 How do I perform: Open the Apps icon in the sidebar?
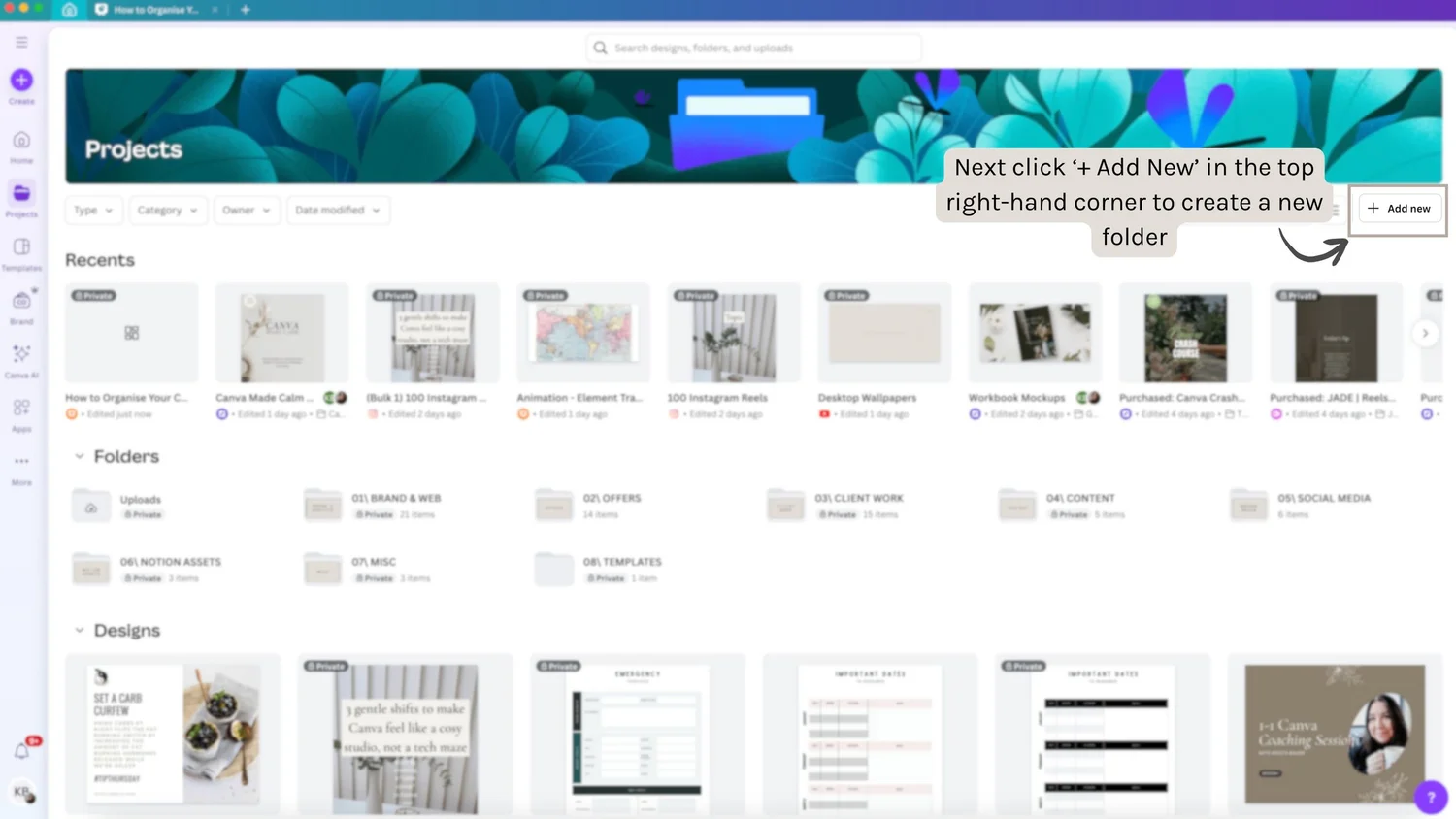click(x=21, y=409)
